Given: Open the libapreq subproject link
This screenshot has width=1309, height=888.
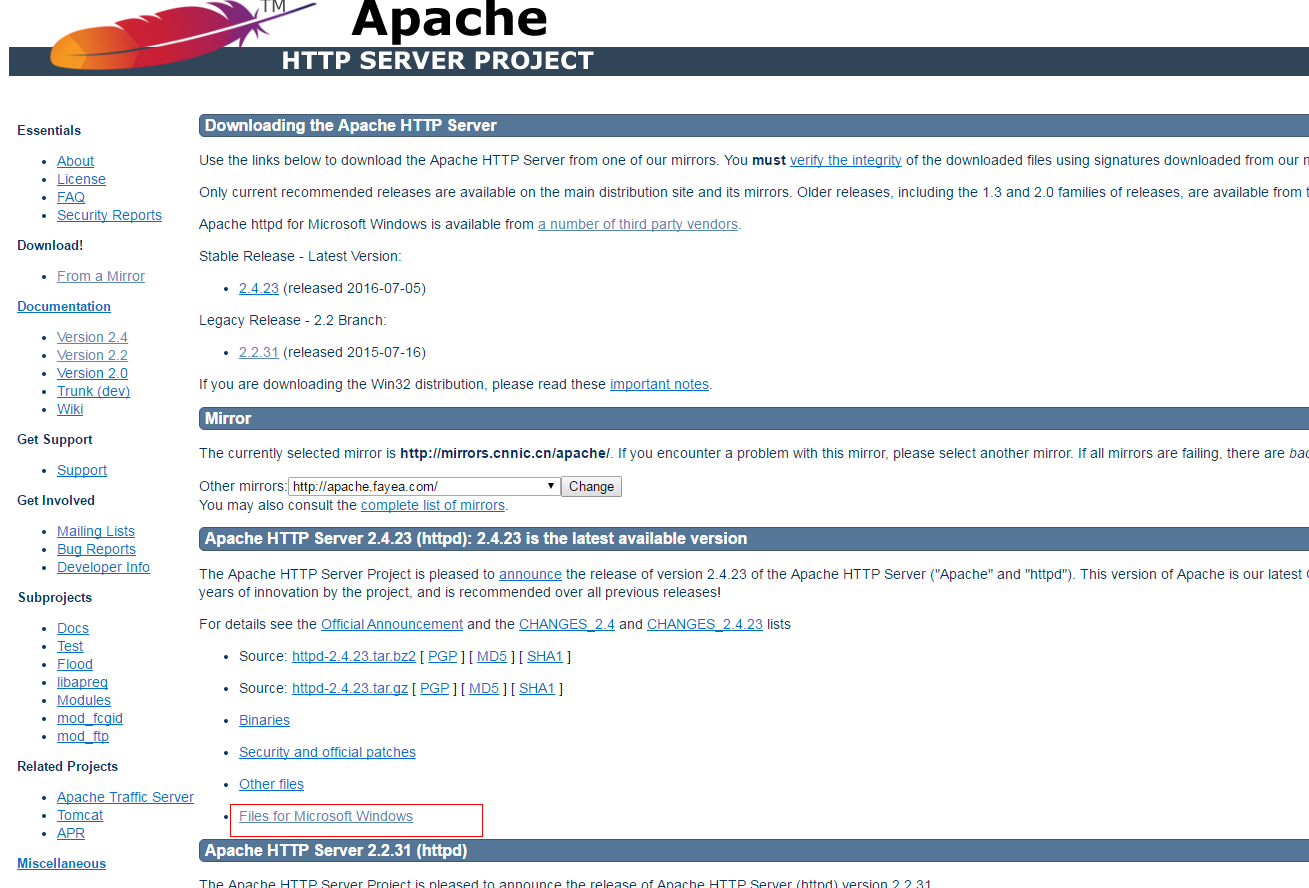Looking at the screenshot, I should click(82, 682).
